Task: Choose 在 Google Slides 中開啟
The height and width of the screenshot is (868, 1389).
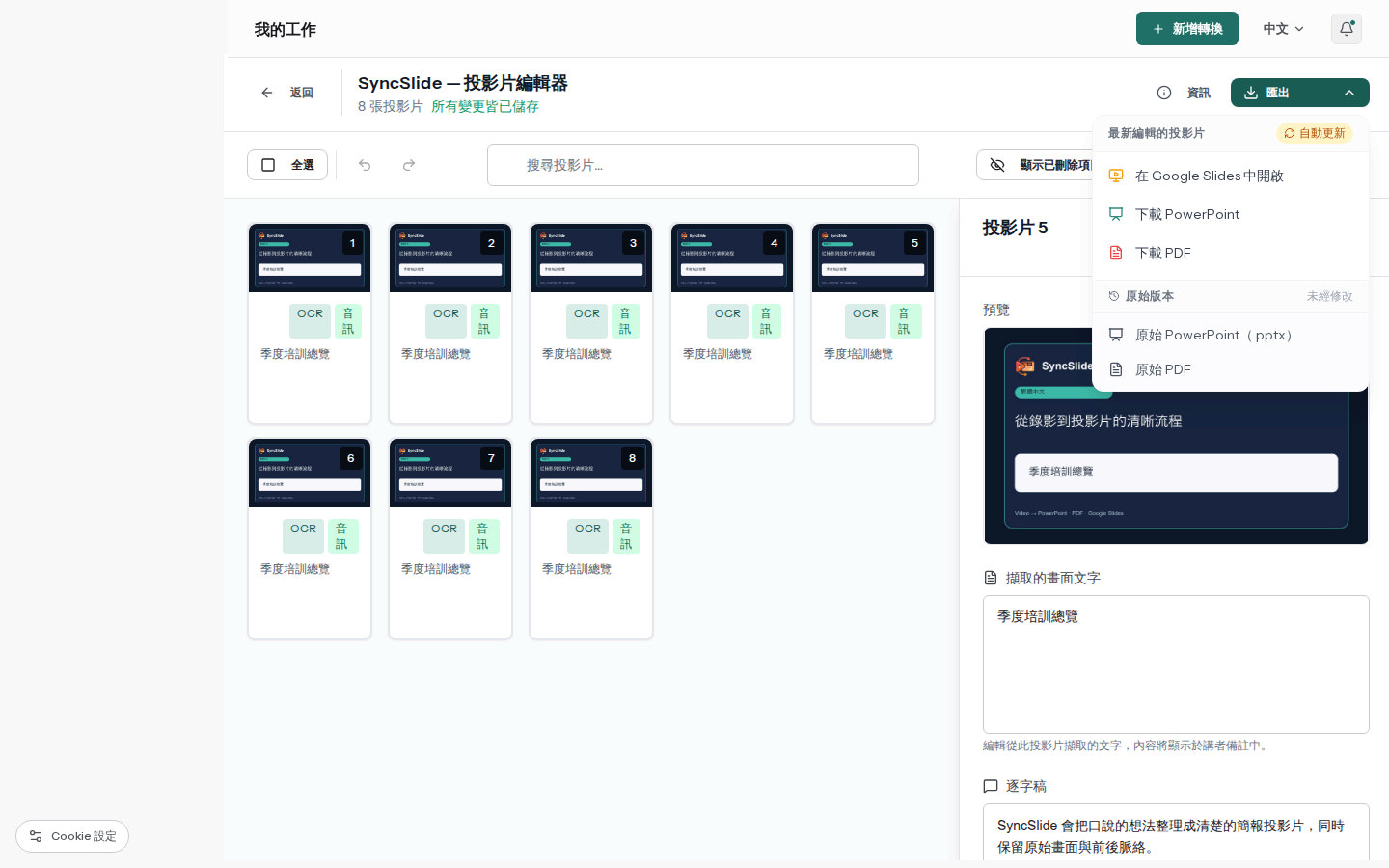Action: 1230,176
